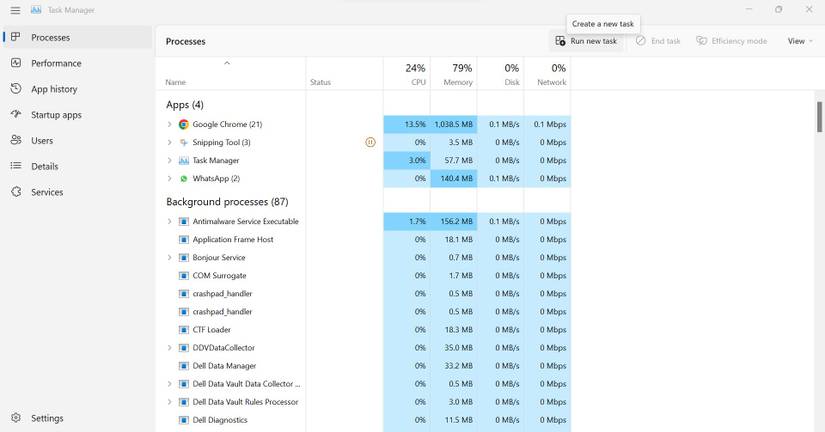The width and height of the screenshot is (825, 432).
Task: Open the Users section icon
Action: point(16,140)
